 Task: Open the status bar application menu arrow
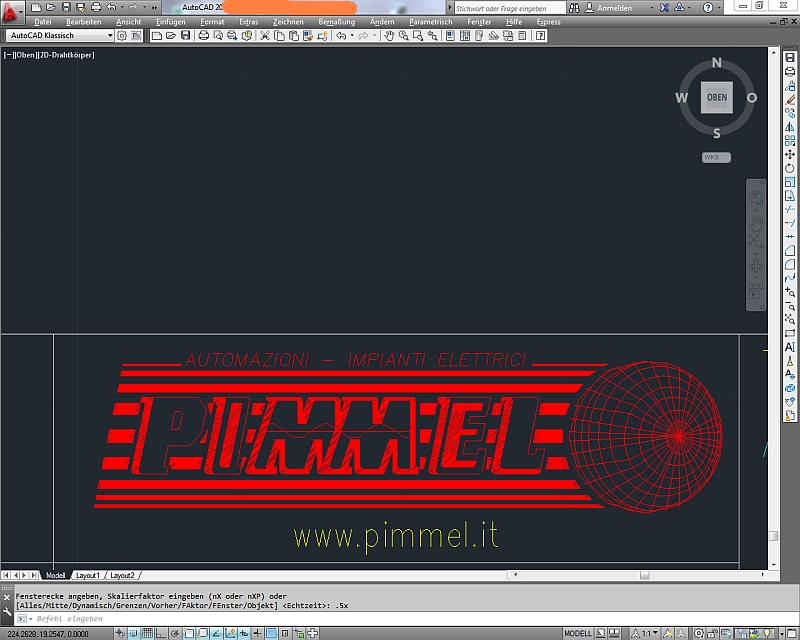point(782,633)
